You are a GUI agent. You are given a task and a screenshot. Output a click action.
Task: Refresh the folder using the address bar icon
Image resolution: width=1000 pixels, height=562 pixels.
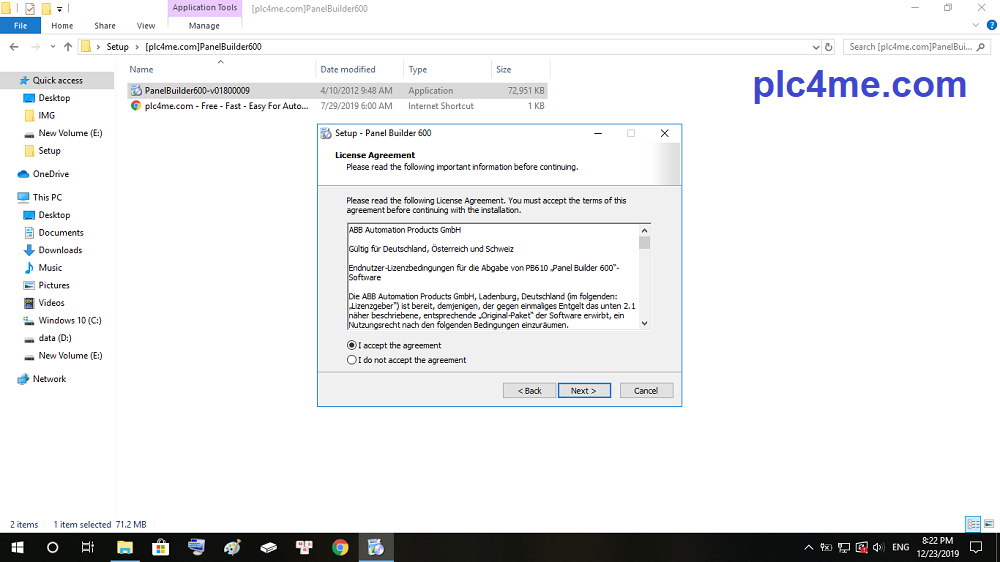tap(828, 46)
